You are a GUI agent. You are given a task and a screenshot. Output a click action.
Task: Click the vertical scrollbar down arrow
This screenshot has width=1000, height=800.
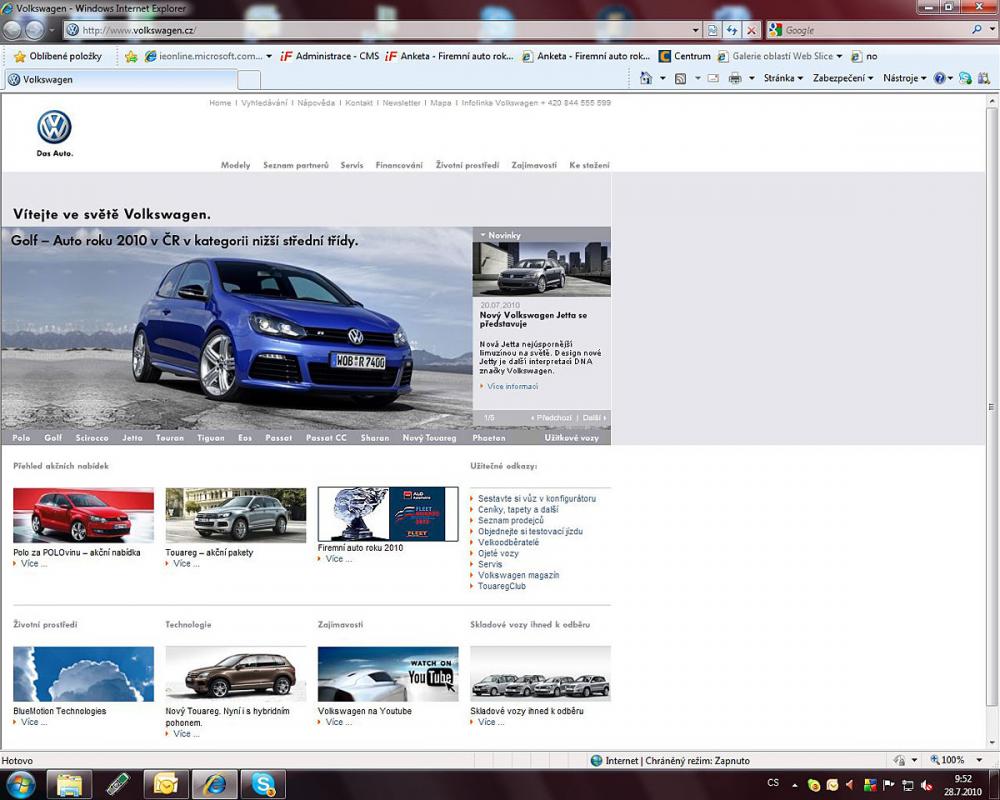click(x=992, y=743)
